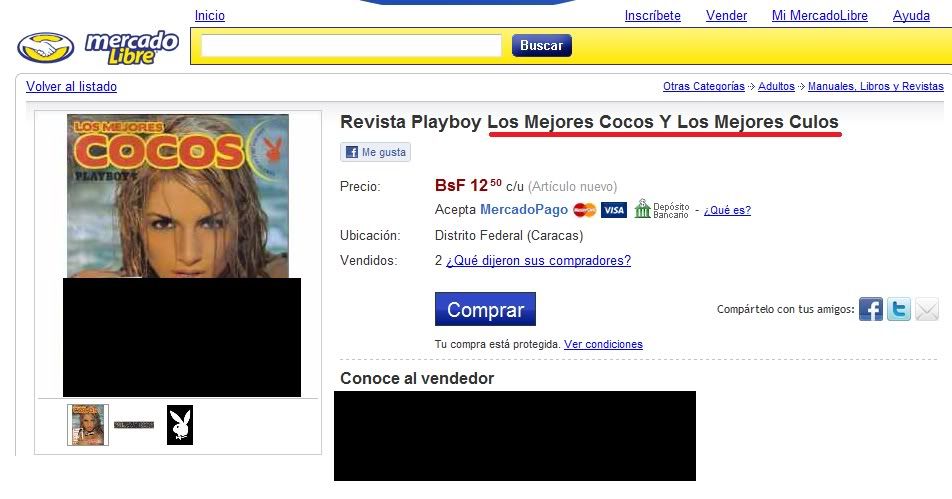952x499 pixels.
Task: Open Mi MercadoLibre link
Action: point(820,16)
